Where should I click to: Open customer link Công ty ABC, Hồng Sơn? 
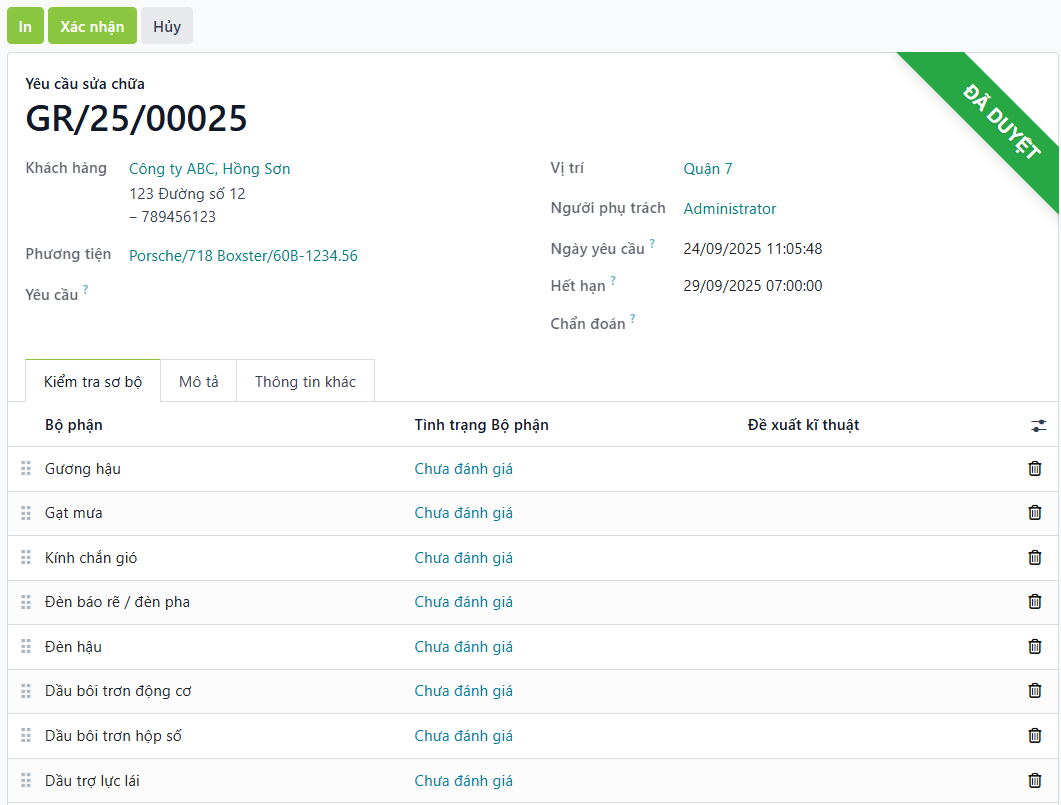(x=210, y=169)
